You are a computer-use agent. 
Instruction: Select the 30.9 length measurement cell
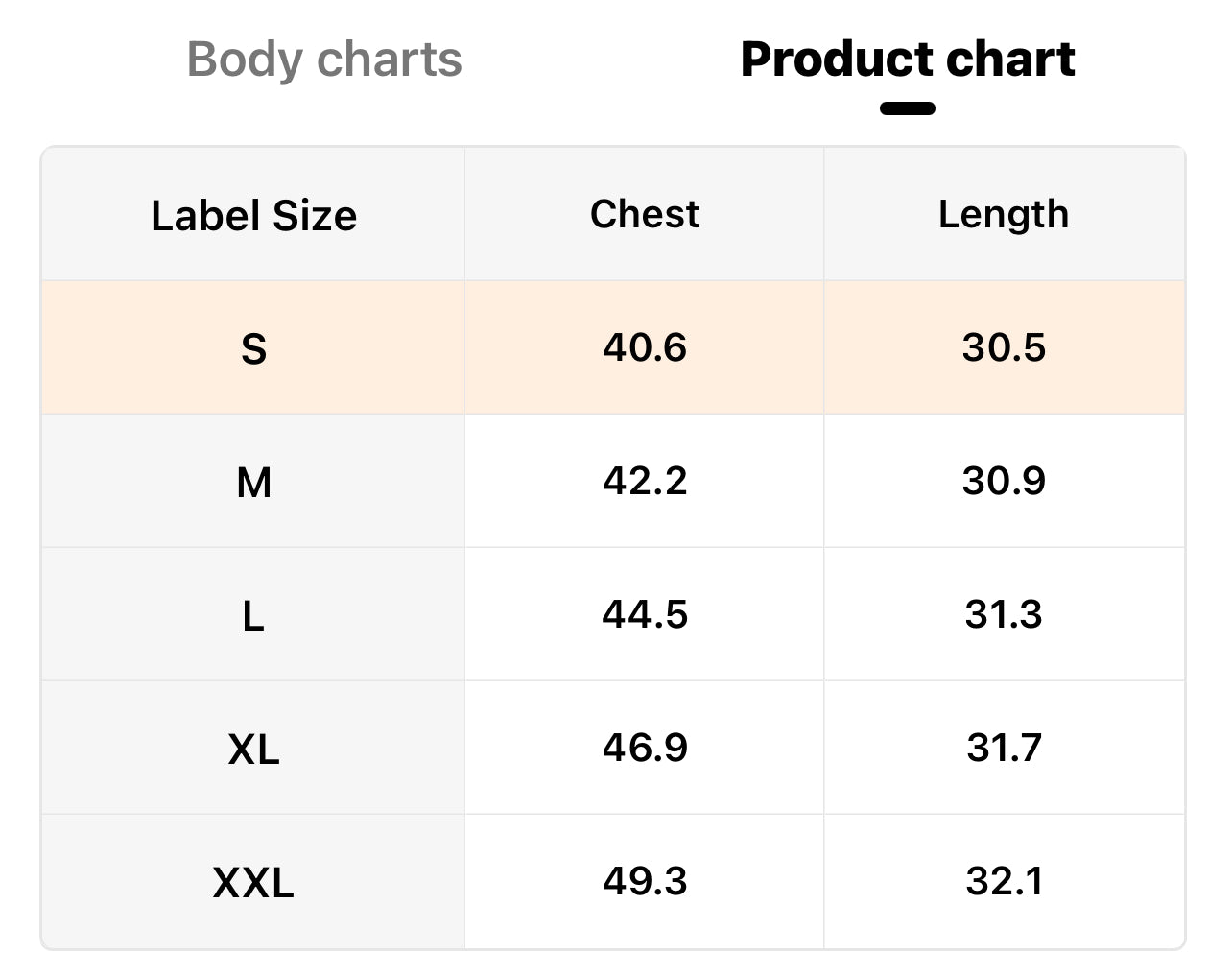(1004, 481)
